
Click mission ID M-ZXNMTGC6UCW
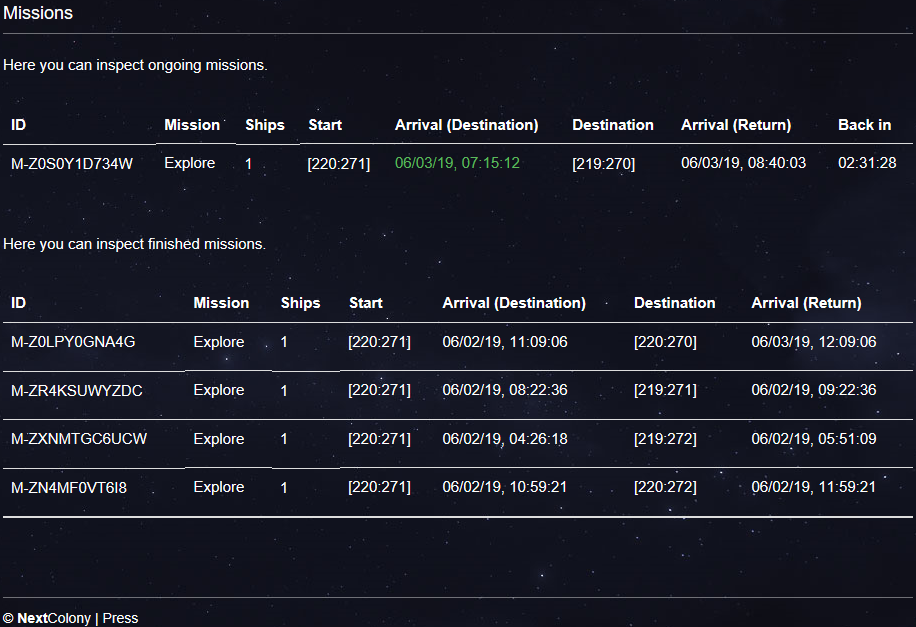coord(79,439)
